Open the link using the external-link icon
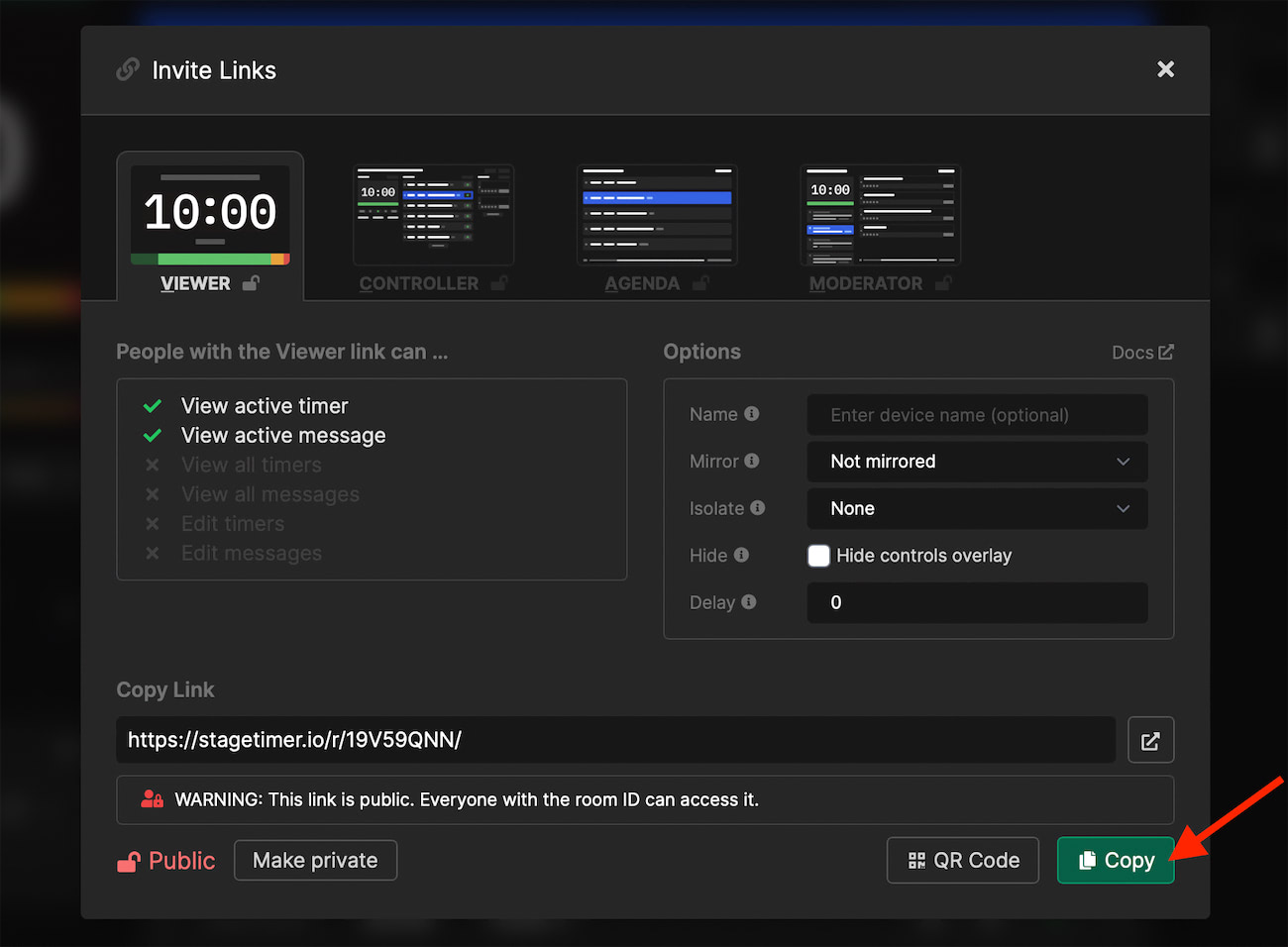This screenshot has height=947, width=1288. 1150,739
